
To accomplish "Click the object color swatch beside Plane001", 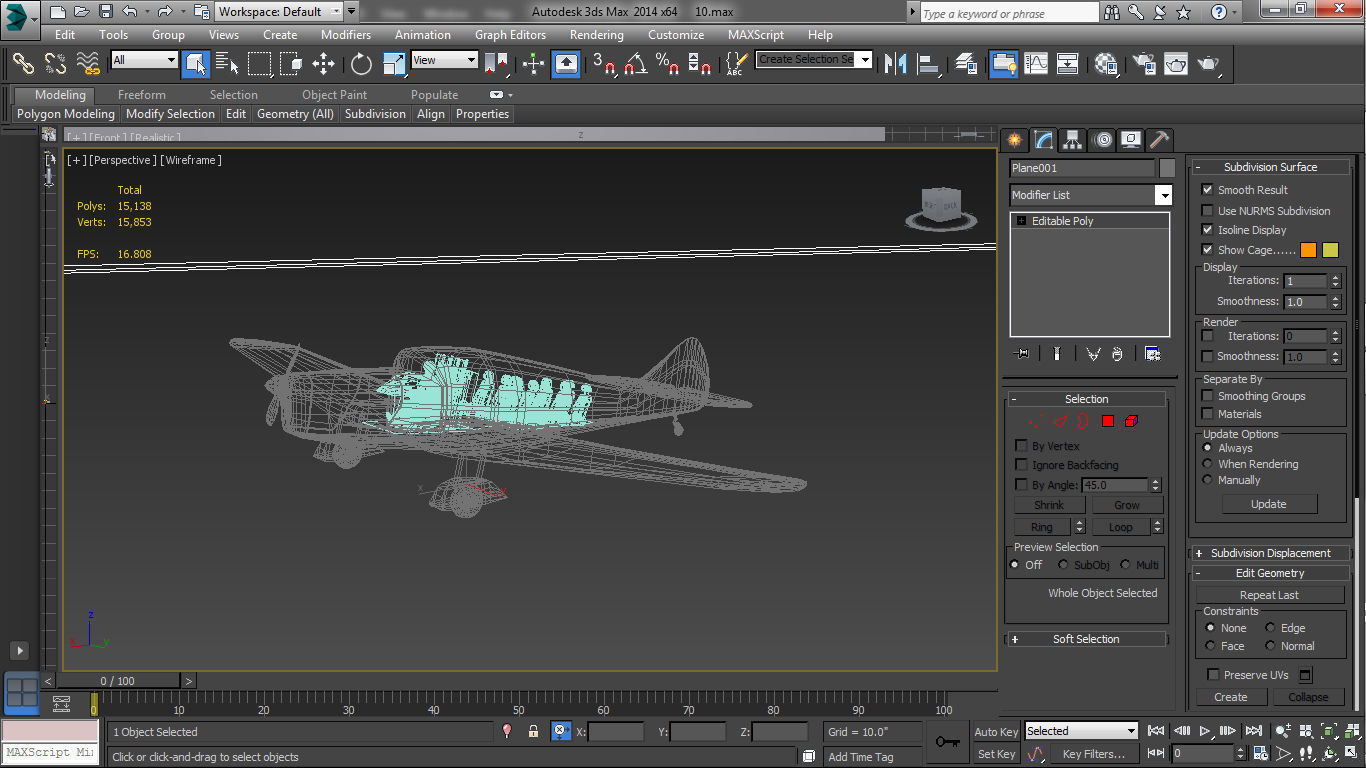I will pyautogui.click(x=1167, y=168).
